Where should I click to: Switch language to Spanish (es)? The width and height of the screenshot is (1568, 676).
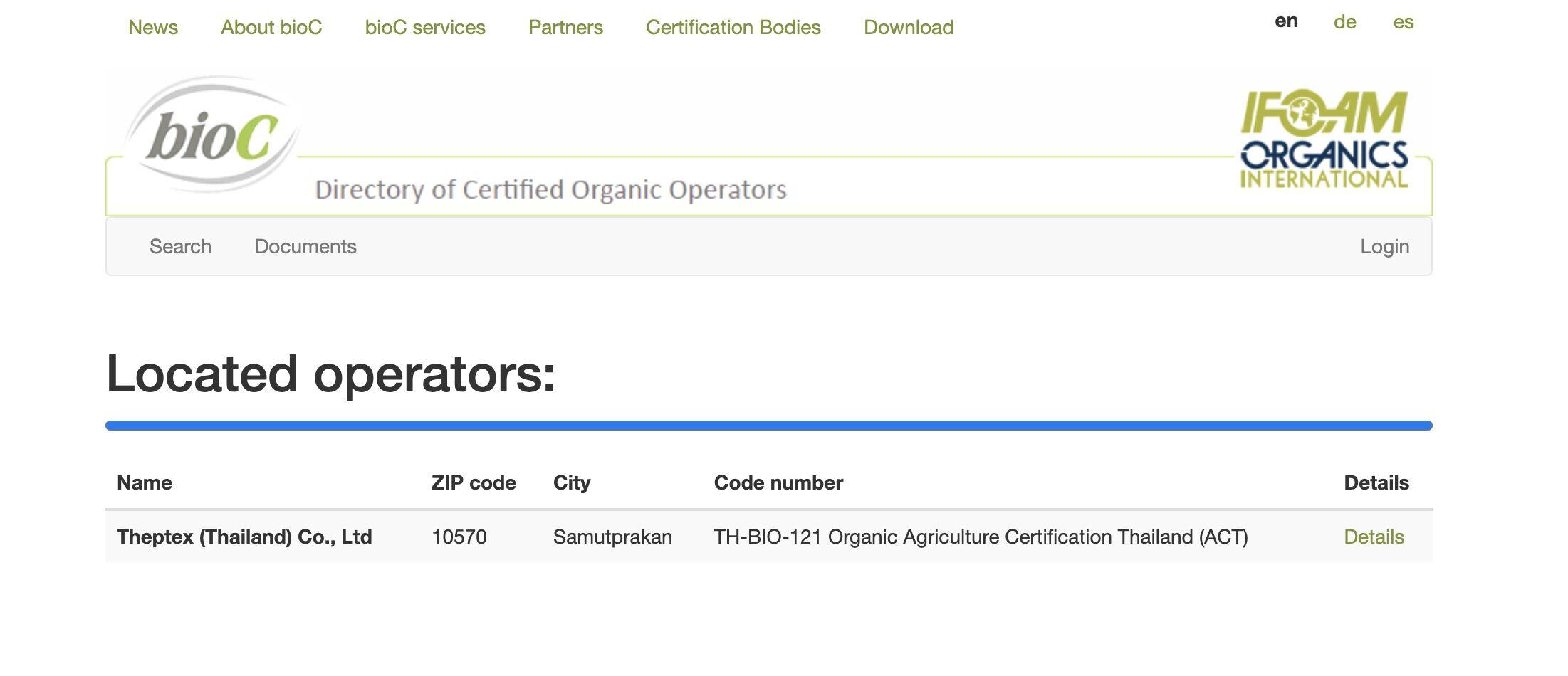click(1403, 22)
